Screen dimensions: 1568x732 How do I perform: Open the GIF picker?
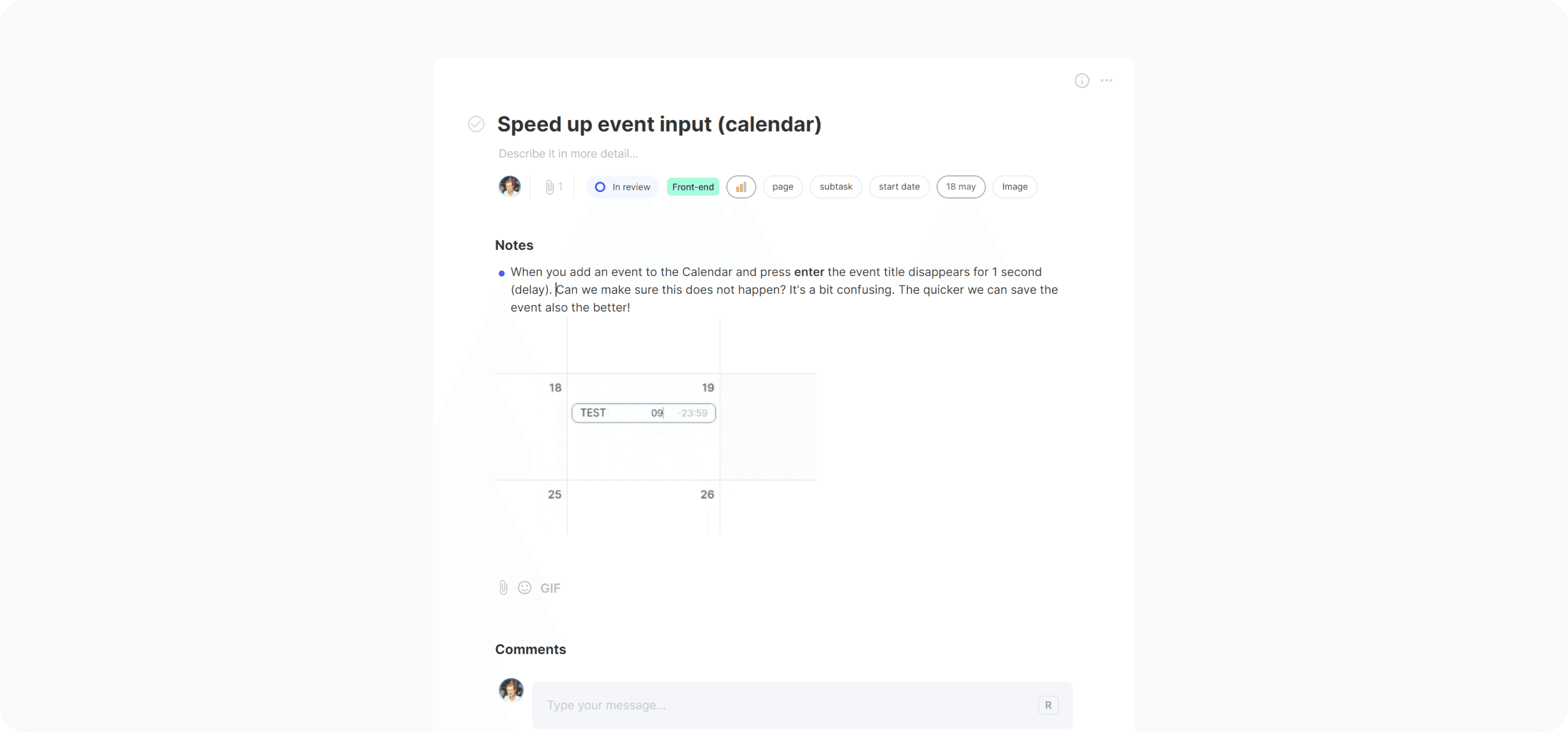(550, 588)
